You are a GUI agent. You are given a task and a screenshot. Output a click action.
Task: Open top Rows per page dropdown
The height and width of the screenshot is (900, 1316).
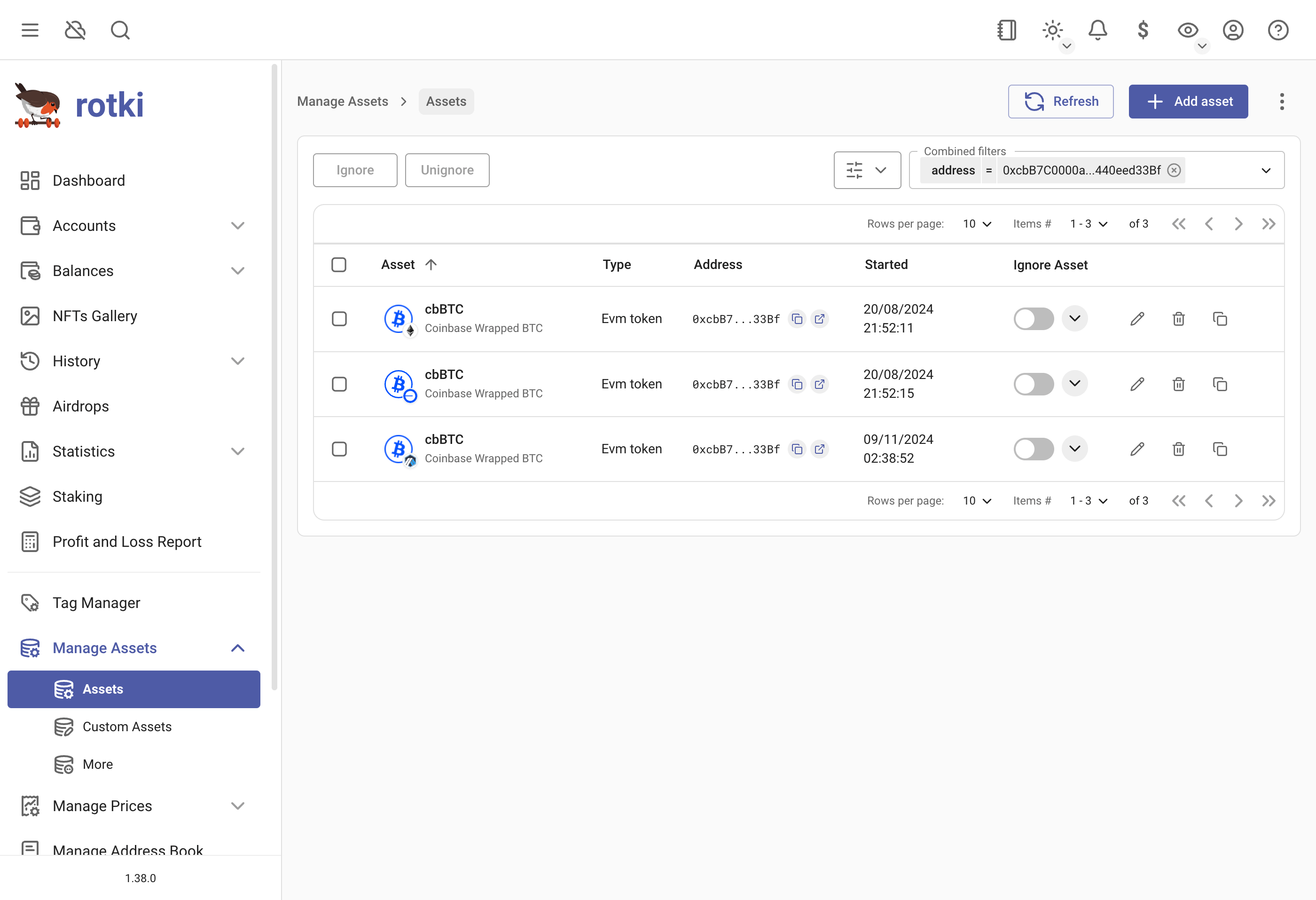pyautogui.click(x=977, y=224)
